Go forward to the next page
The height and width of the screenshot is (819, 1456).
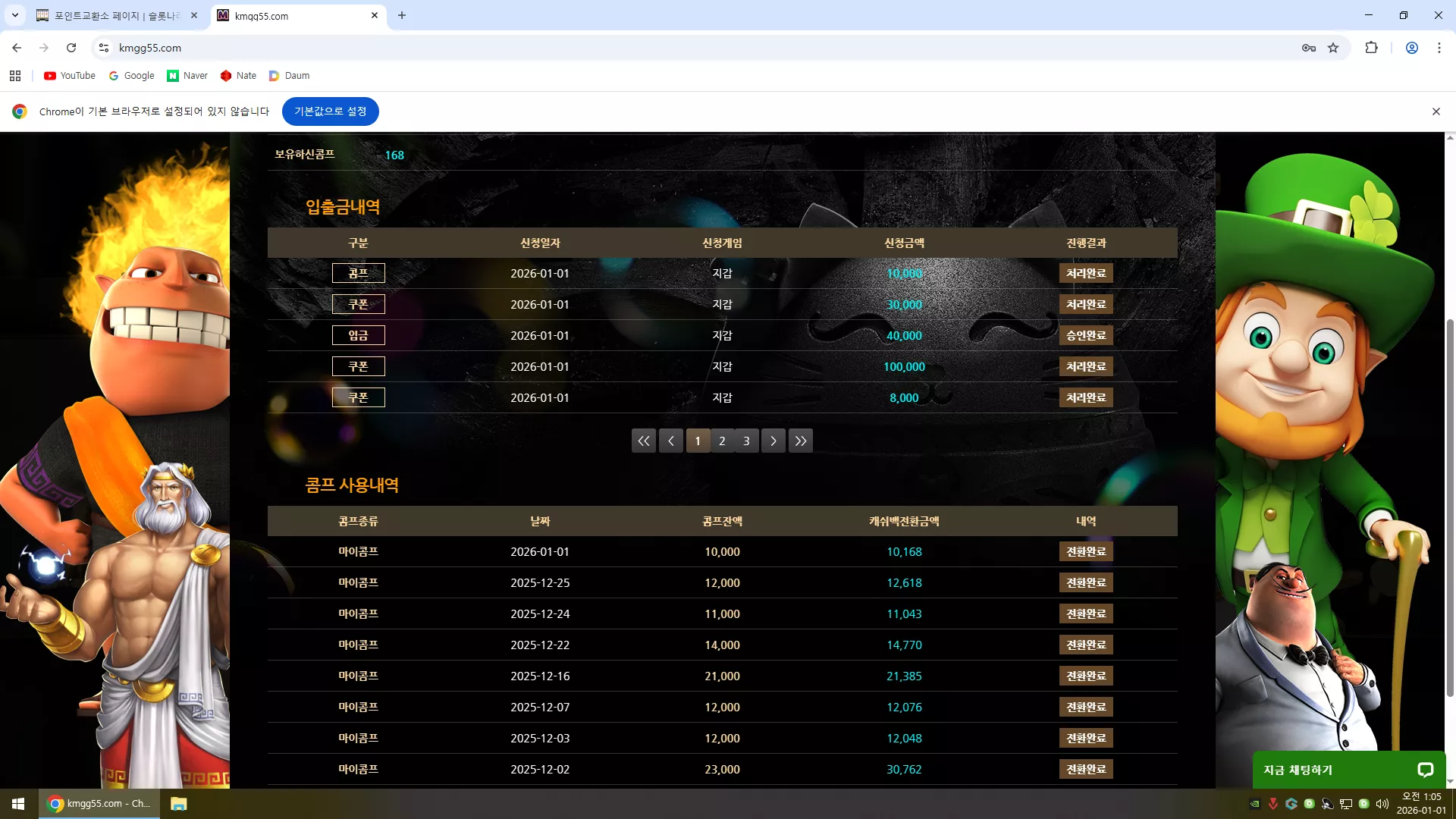(x=44, y=48)
